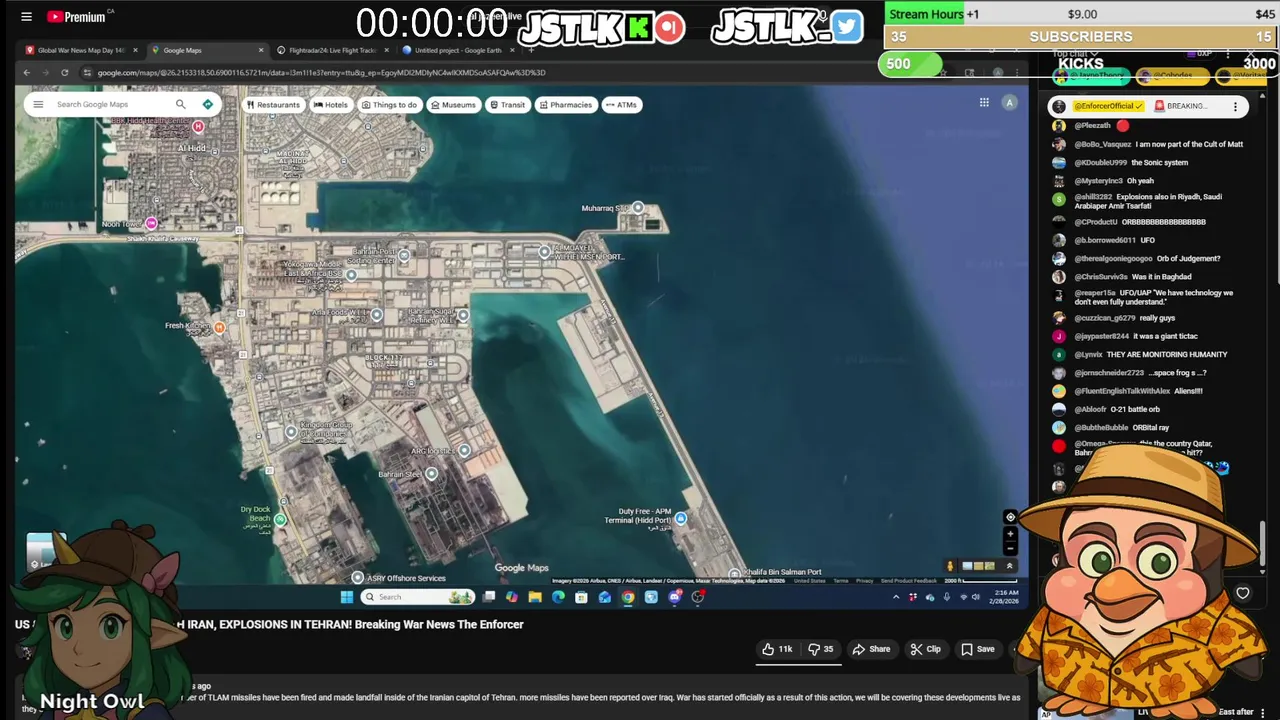Open the Google apps grid
Viewport: 1280px width, 720px height.
(x=984, y=102)
